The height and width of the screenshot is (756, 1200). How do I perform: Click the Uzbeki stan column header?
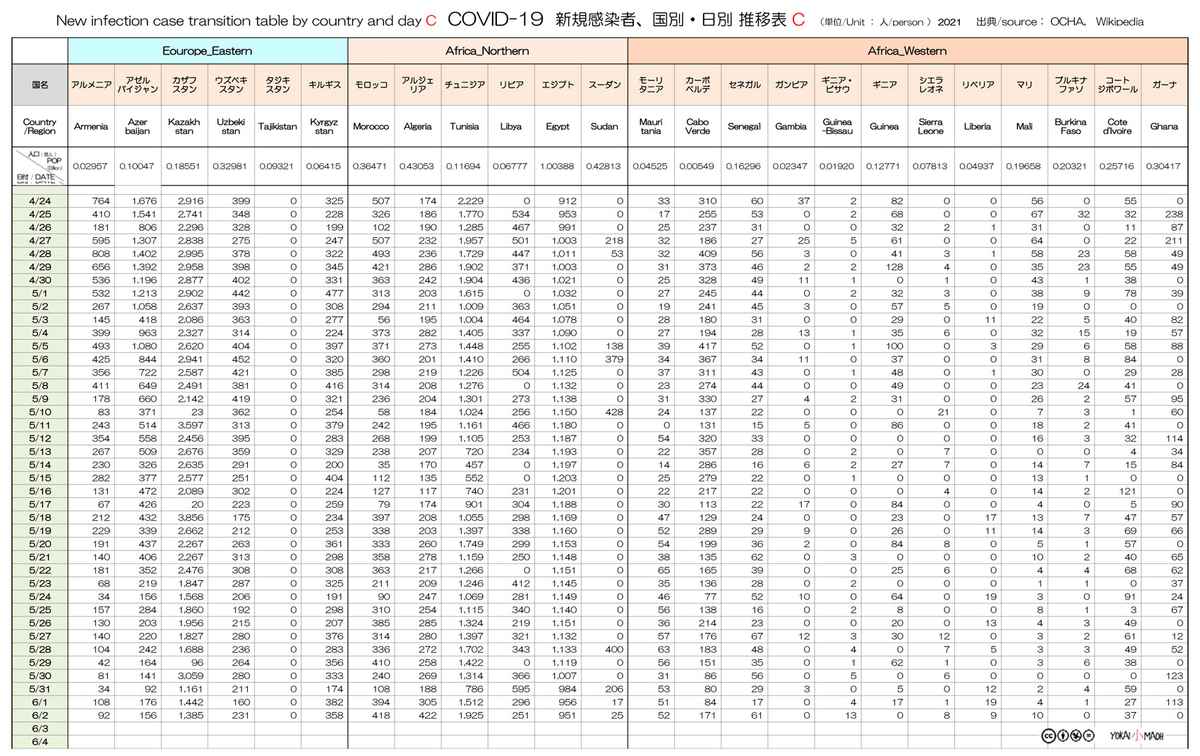click(231, 127)
